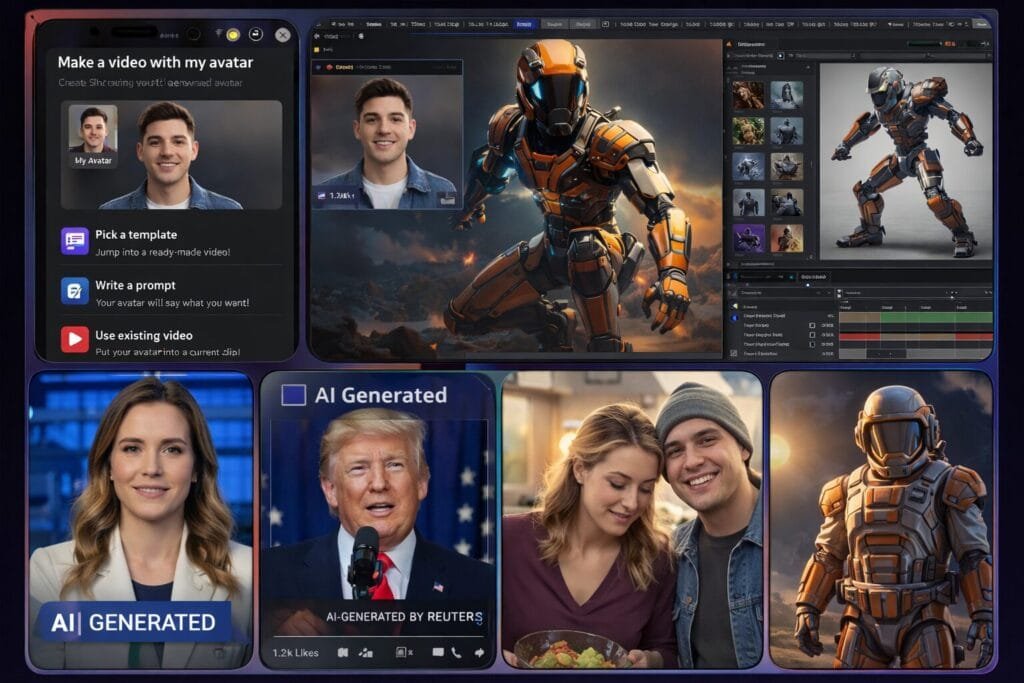Image resolution: width=1024 pixels, height=683 pixels.
Task: Click the purple Pick a template icon
Action: (x=75, y=241)
